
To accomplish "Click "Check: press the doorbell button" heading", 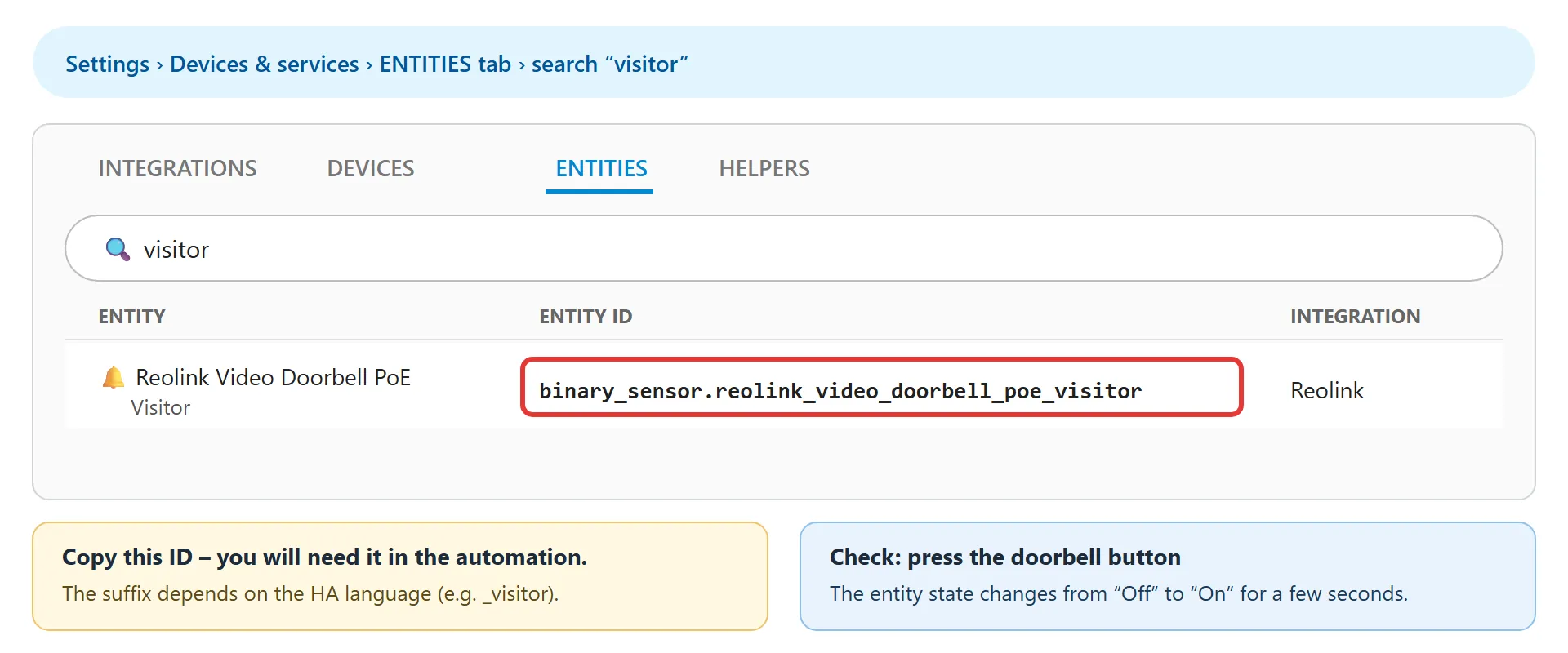I will (1005, 557).
